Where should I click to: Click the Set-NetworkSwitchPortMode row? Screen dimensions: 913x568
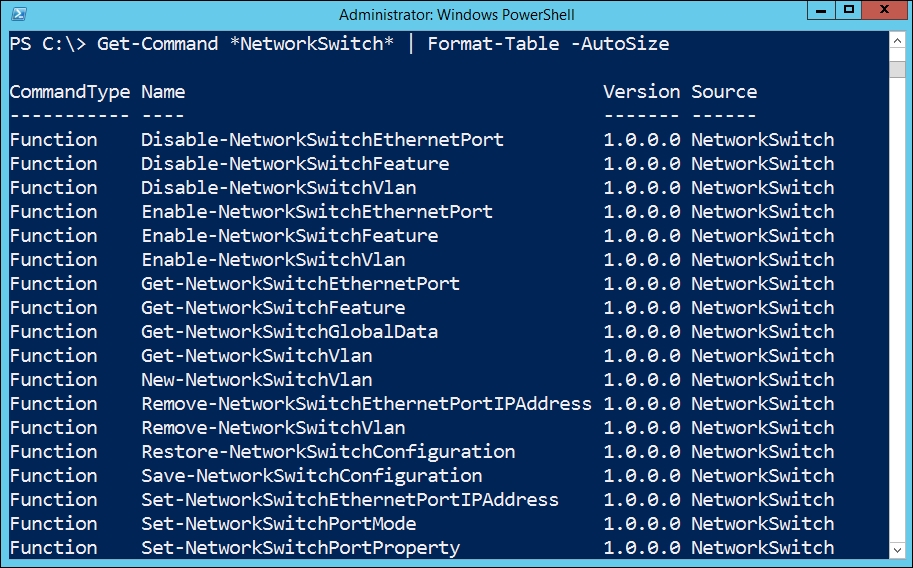pyautogui.click(x=422, y=524)
